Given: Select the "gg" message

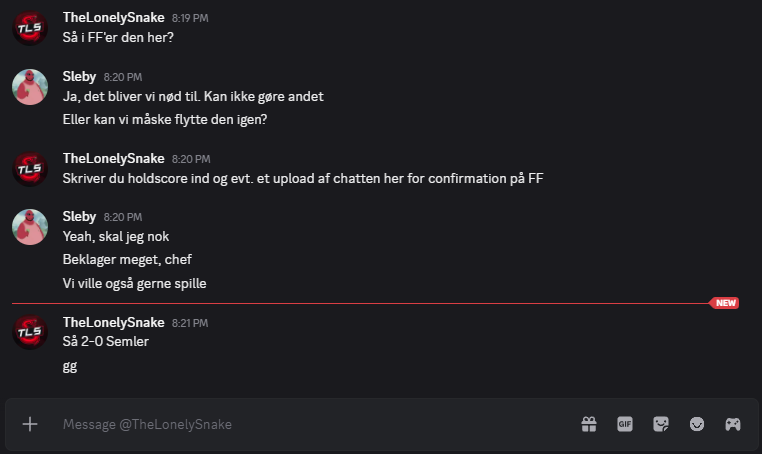Looking at the screenshot, I should click(x=70, y=366).
